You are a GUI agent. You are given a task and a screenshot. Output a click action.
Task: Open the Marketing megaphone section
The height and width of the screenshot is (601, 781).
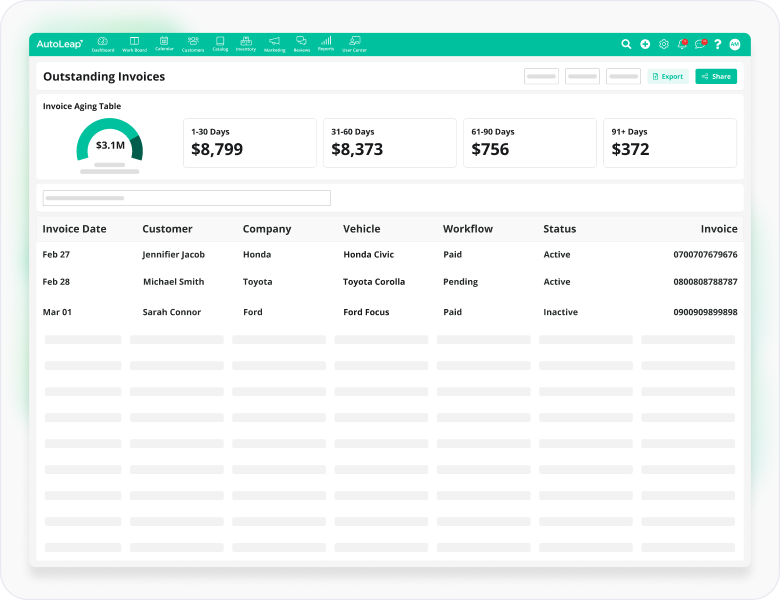tap(274, 44)
